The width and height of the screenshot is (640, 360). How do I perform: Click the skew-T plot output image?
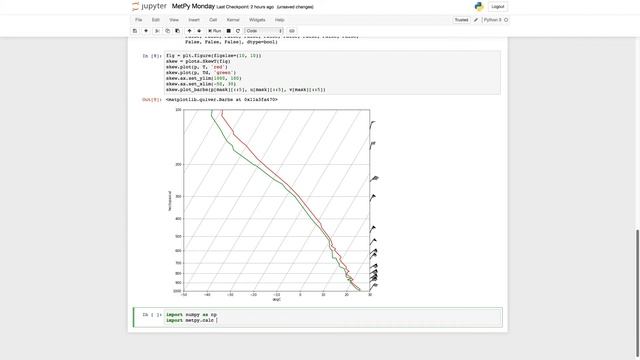click(274, 204)
